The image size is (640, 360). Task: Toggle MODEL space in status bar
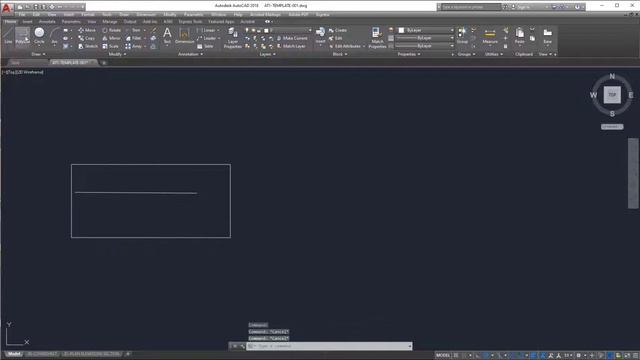tap(443, 356)
